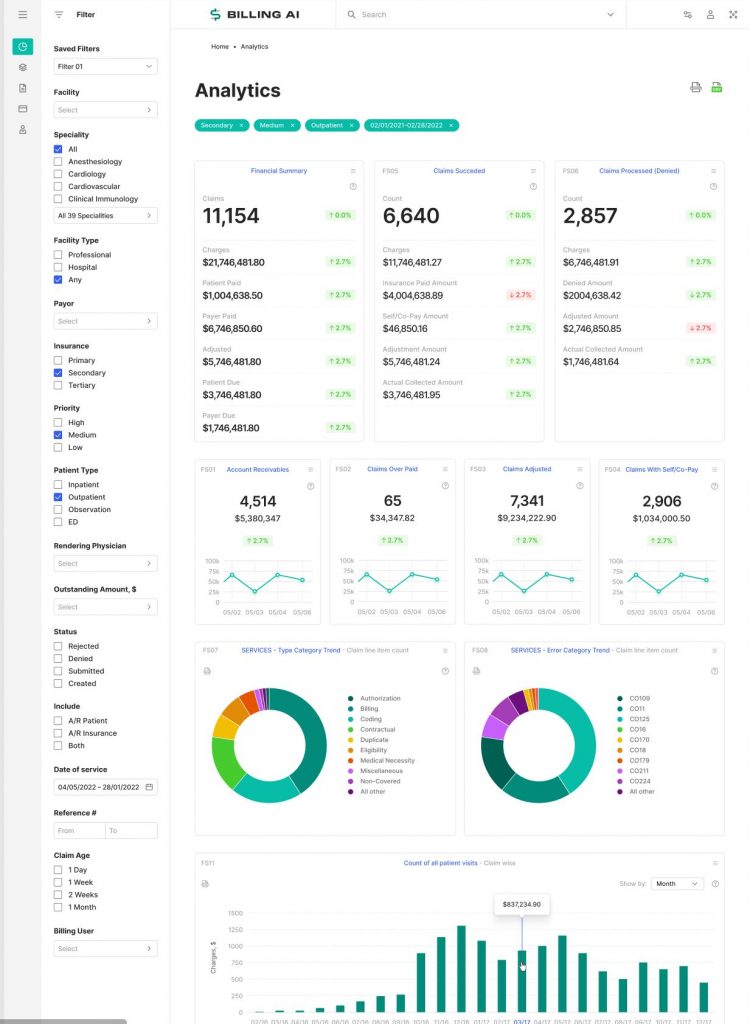750x1024 pixels.
Task: Enable the Inpatient patient type checkbox
Action: pos(58,485)
